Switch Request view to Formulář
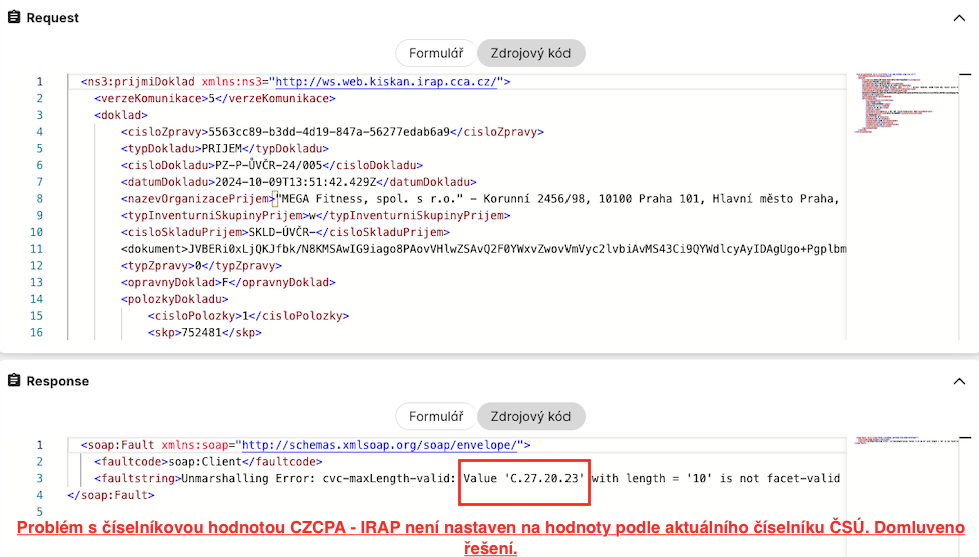 pos(435,53)
